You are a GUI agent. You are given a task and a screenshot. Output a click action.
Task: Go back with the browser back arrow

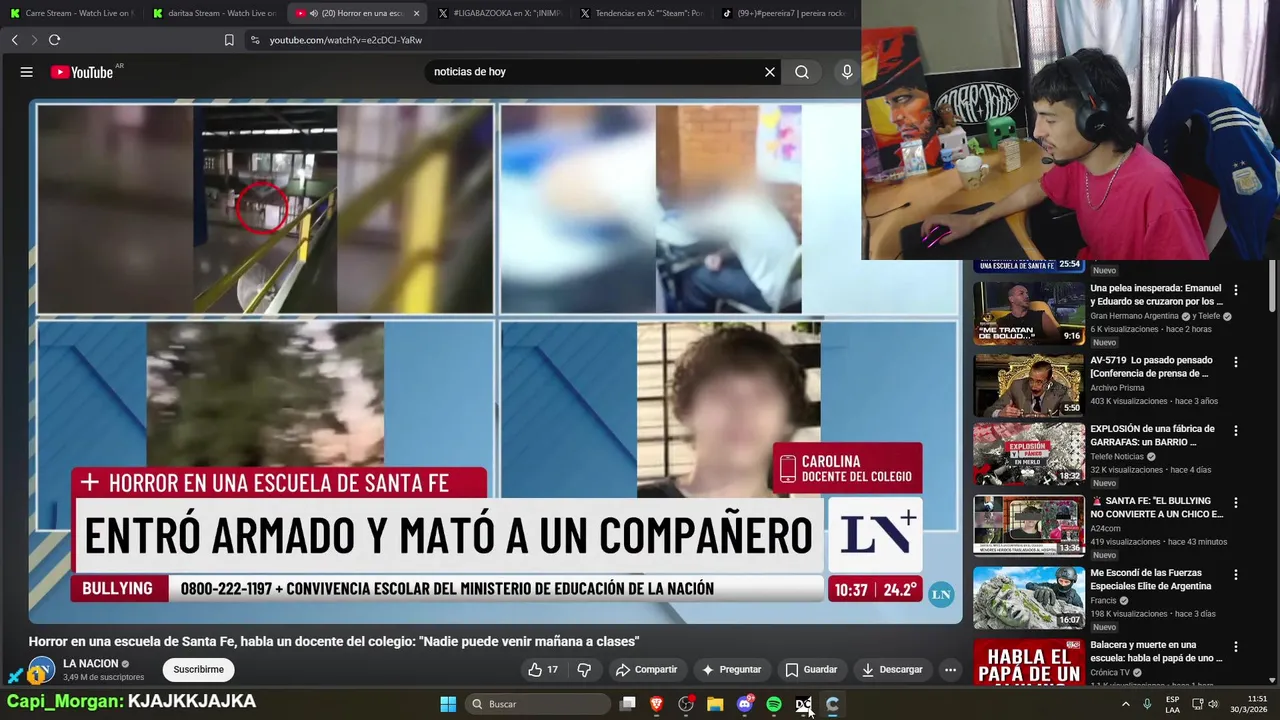(x=14, y=40)
